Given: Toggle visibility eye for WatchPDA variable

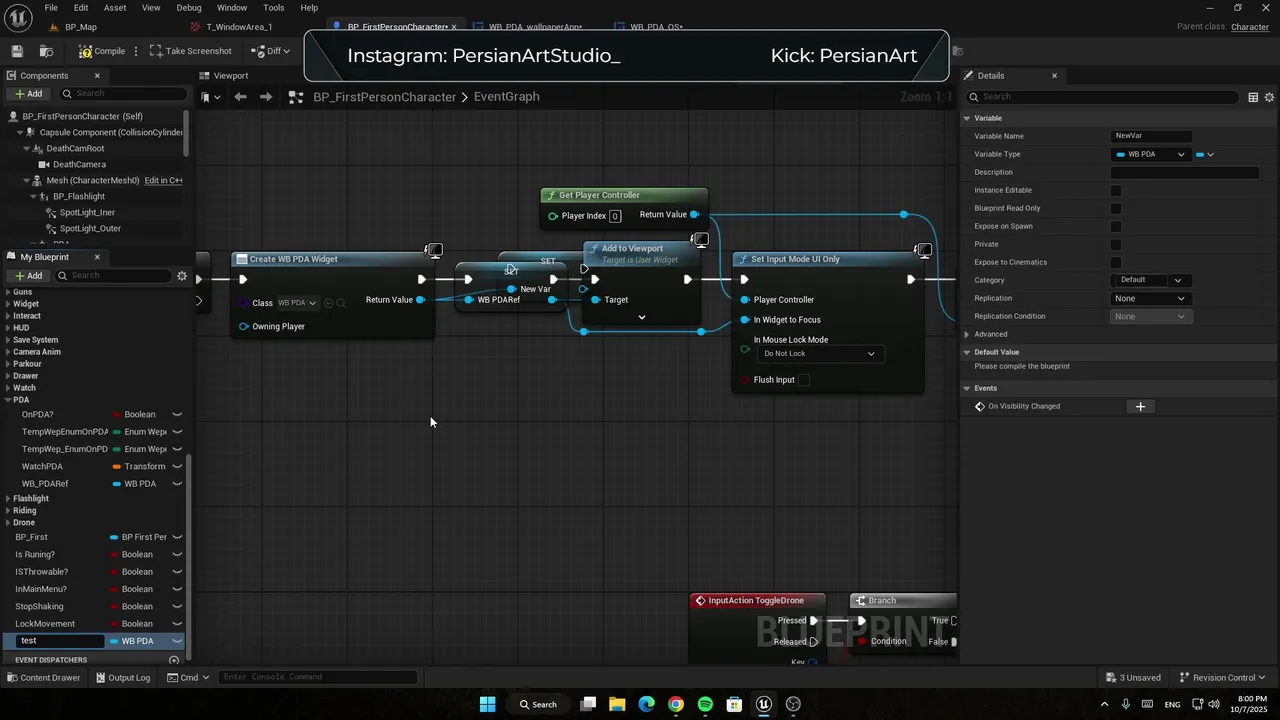Looking at the screenshot, I should click(x=177, y=466).
